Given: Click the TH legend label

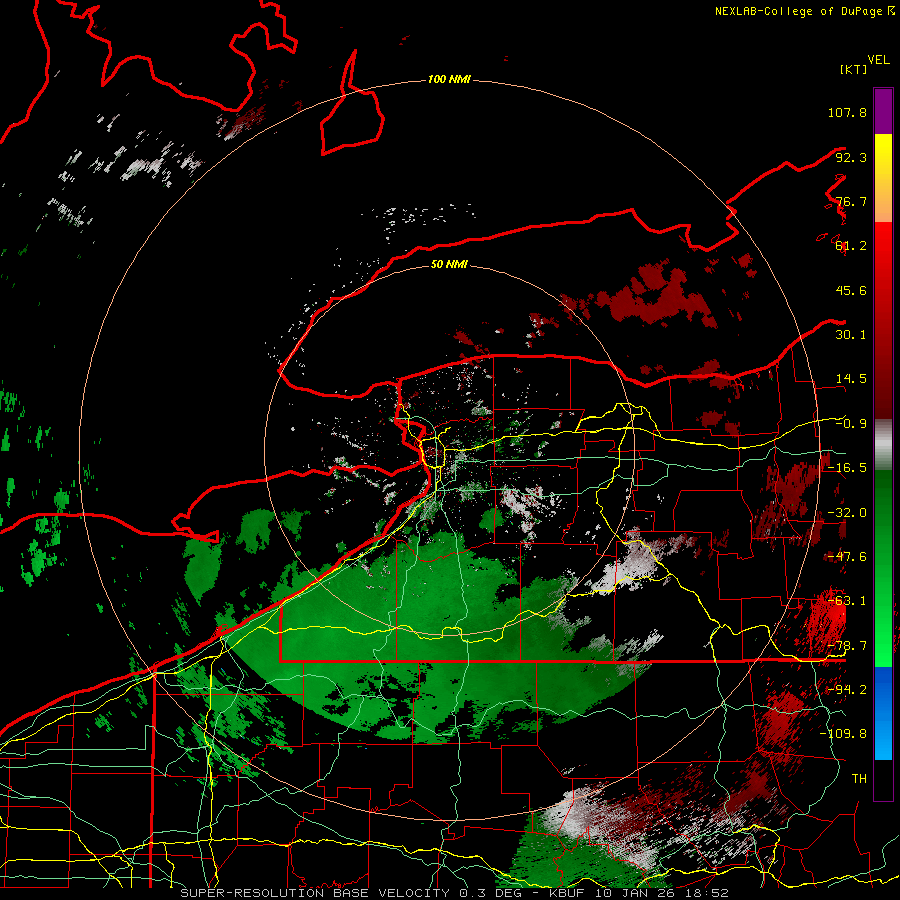Looking at the screenshot, I should pos(859,779).
